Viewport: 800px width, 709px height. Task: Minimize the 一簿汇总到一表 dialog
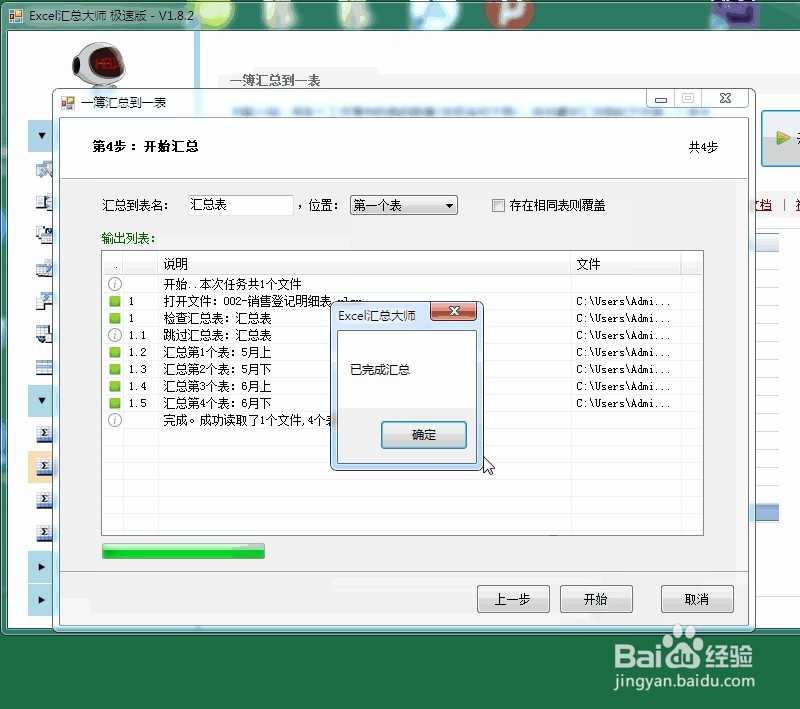click(x=661, y=98)
